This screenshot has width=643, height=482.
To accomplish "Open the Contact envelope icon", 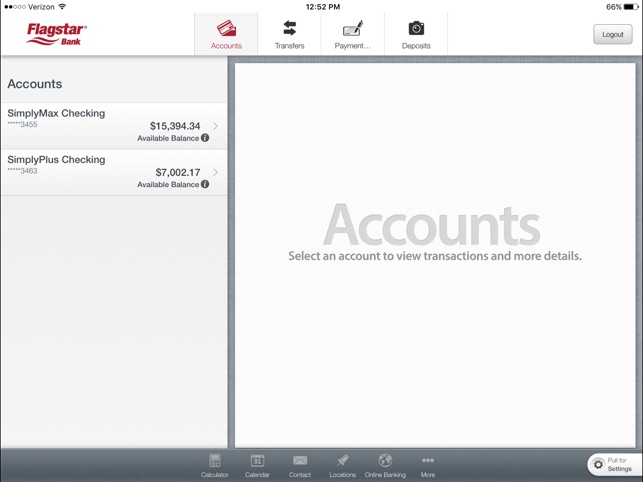I will tap(300, 461).
